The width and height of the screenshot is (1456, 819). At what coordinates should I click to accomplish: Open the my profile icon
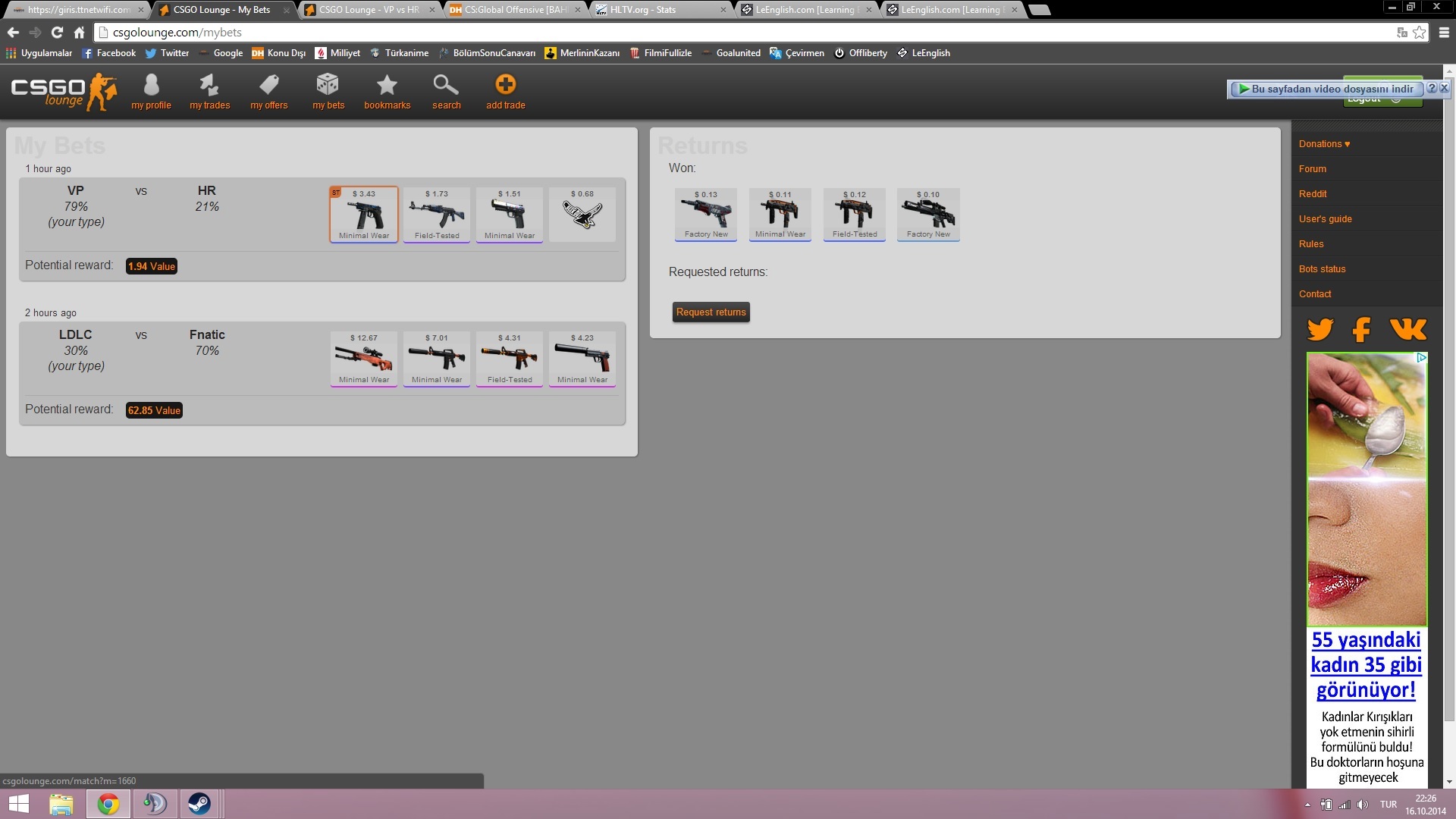point(151,92)
